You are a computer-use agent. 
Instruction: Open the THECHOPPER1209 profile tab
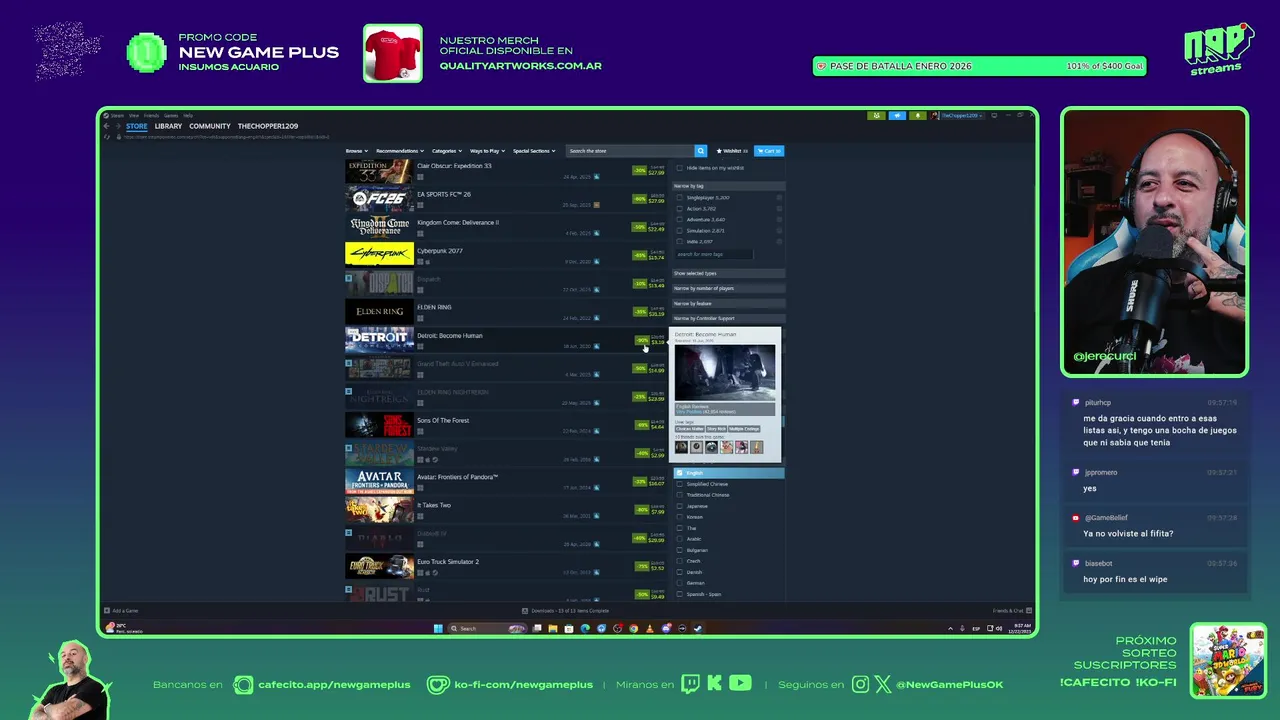coord(268,127)
